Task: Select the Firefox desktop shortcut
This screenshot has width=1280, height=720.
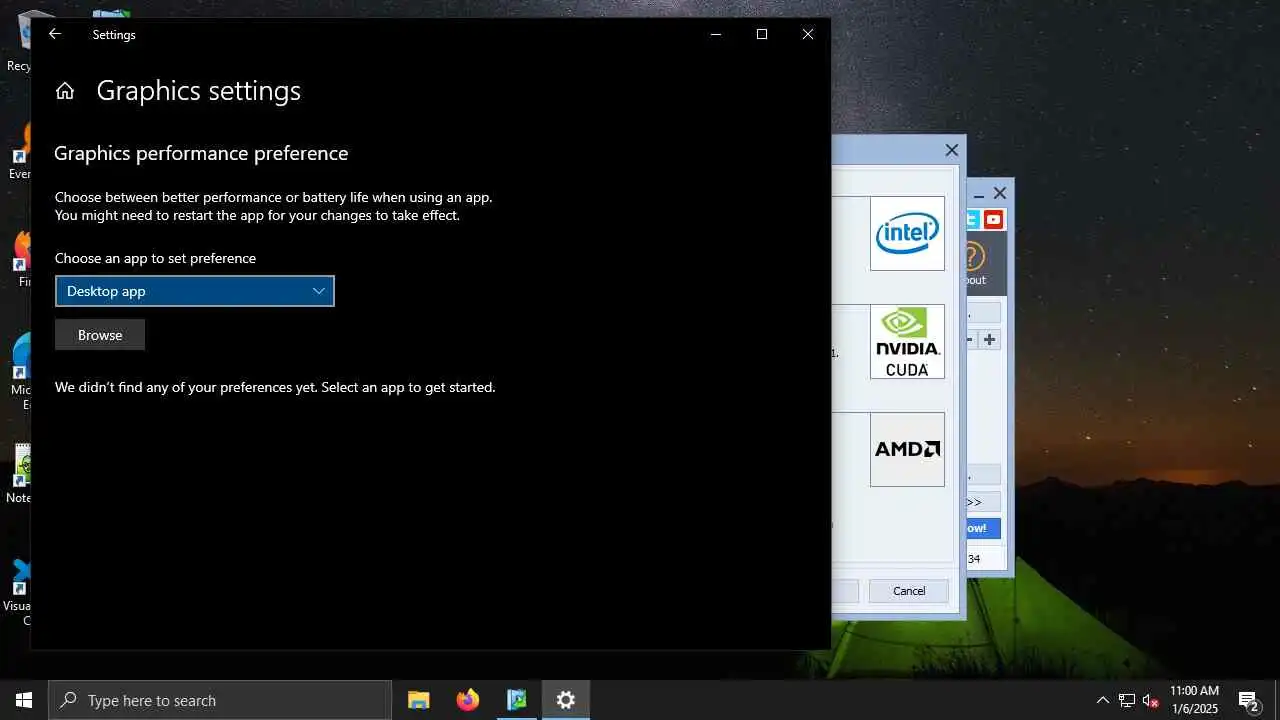Action: pos(20,258)
